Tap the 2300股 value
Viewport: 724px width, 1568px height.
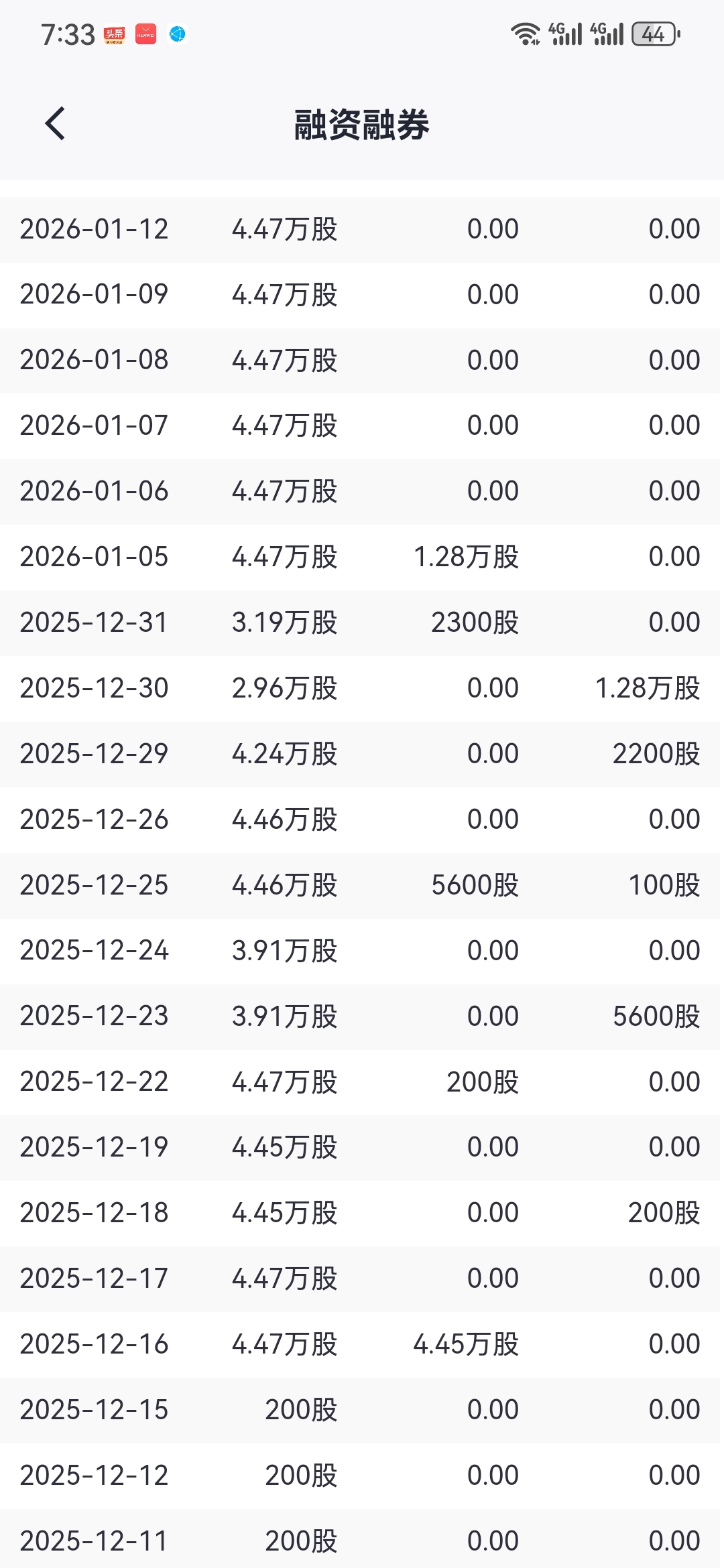click(475, 623)
